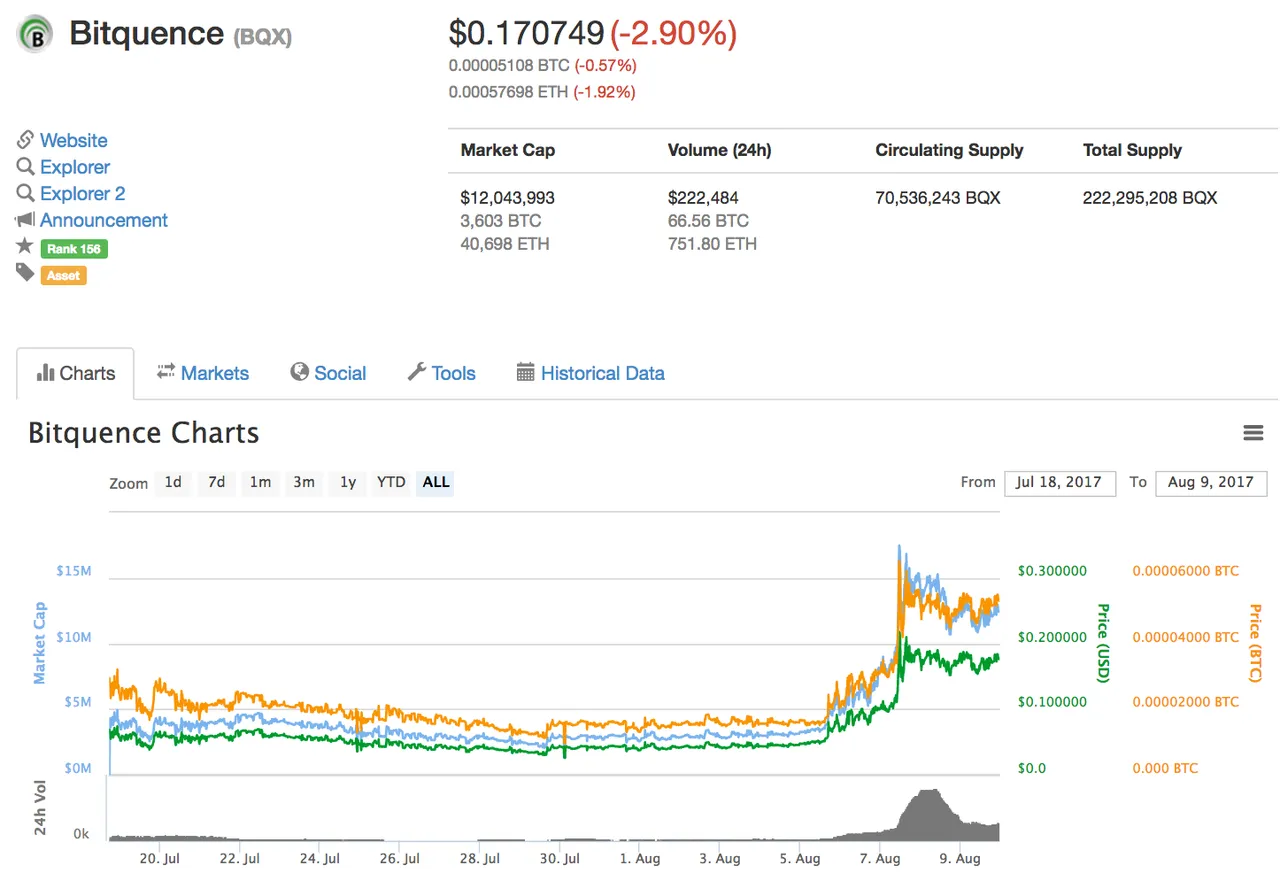Click the $0.300000 USD price axis tick
Screen dimensions: 1280x882
[1052, 571]
